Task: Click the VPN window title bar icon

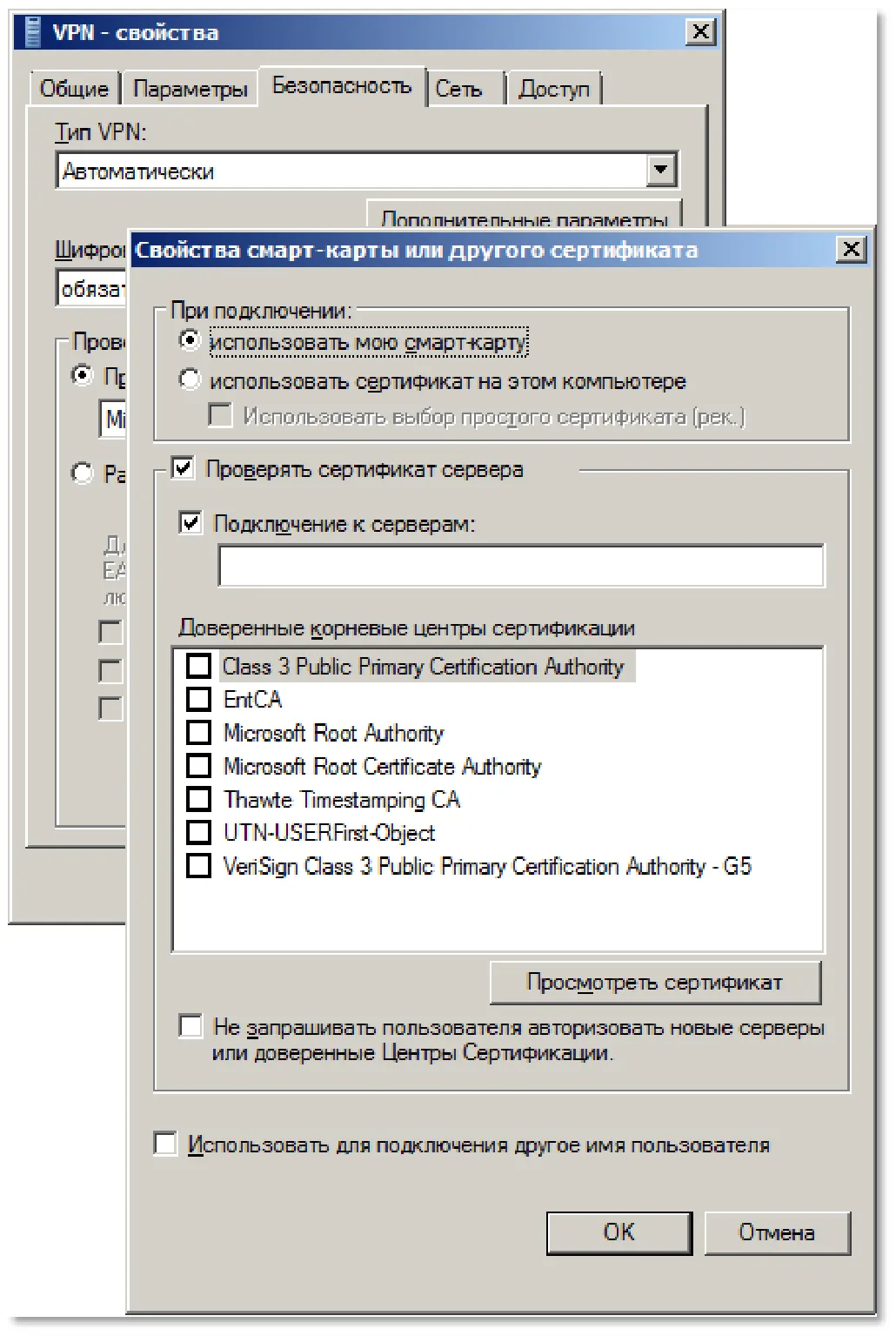Action: coord(33,32)
